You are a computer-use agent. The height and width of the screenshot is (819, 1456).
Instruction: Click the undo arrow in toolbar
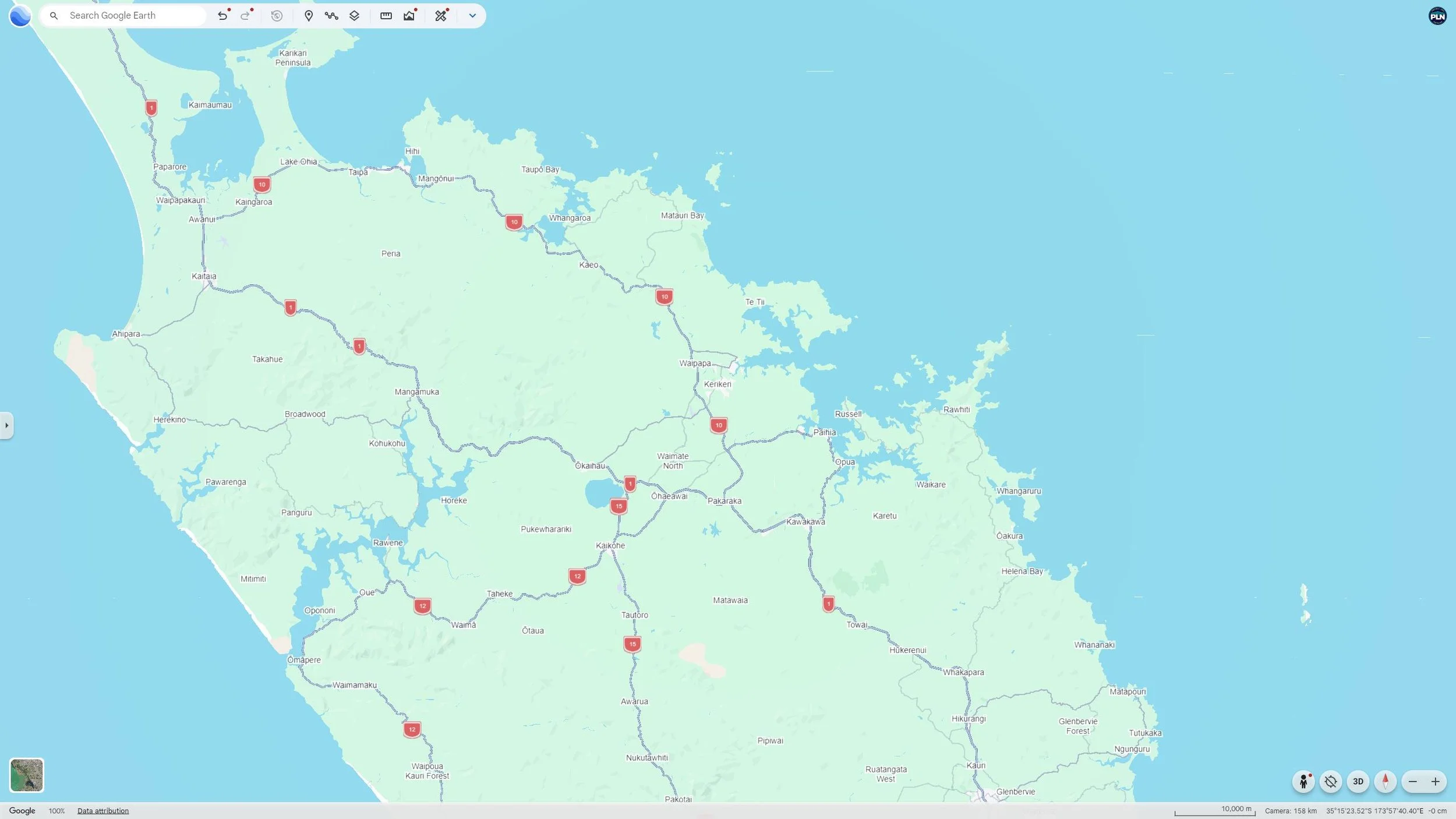(x=222, y=16)
